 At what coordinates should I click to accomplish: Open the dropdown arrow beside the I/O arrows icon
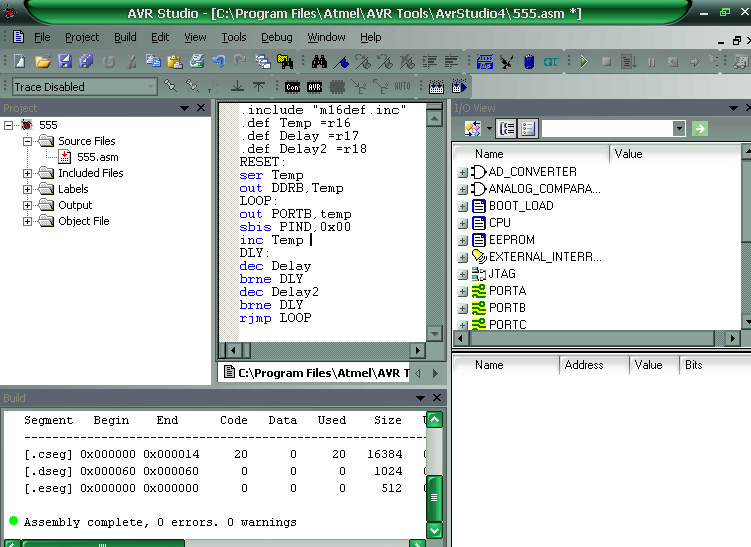[x=489, y=128]
